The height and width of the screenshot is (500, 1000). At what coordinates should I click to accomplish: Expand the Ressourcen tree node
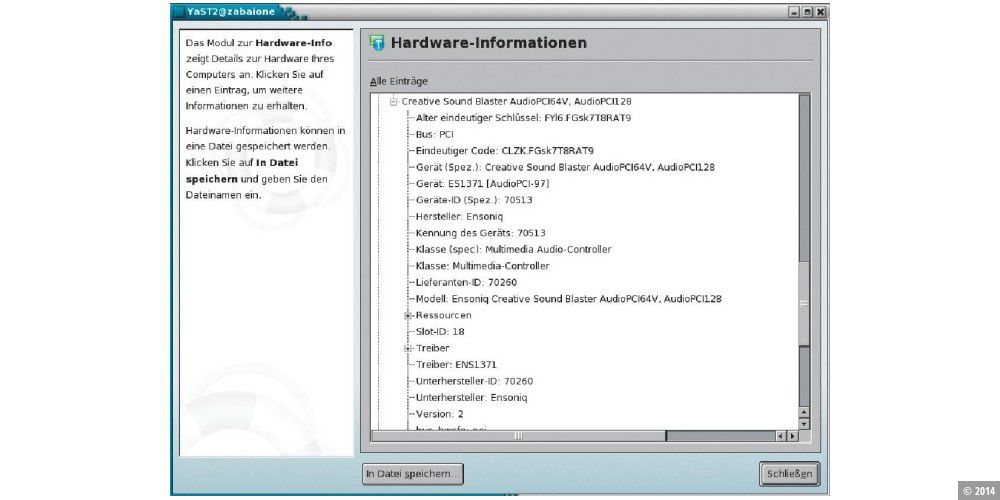[x=408, y=315]
